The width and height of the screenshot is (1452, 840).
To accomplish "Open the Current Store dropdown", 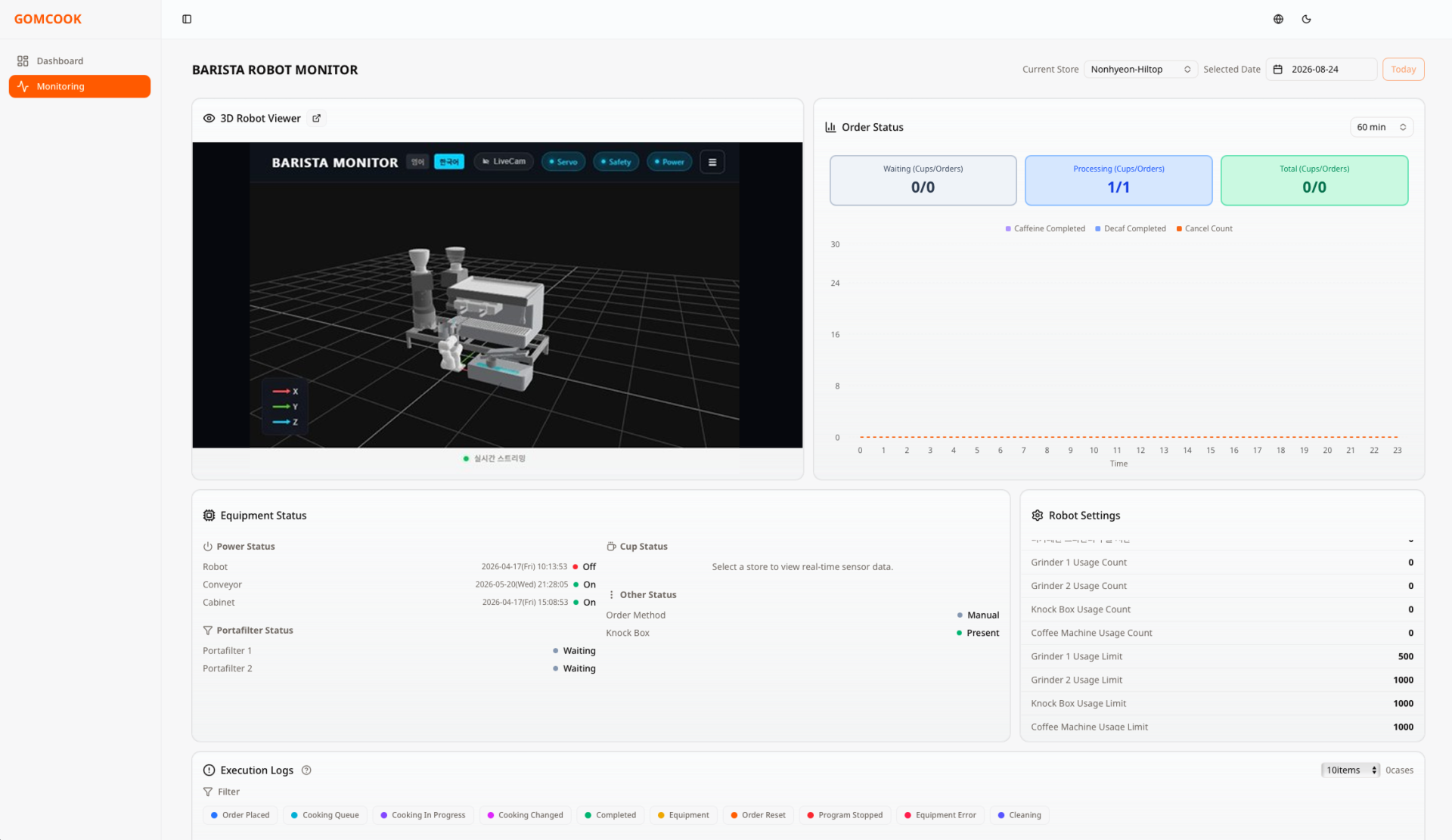I will 1140,70.
